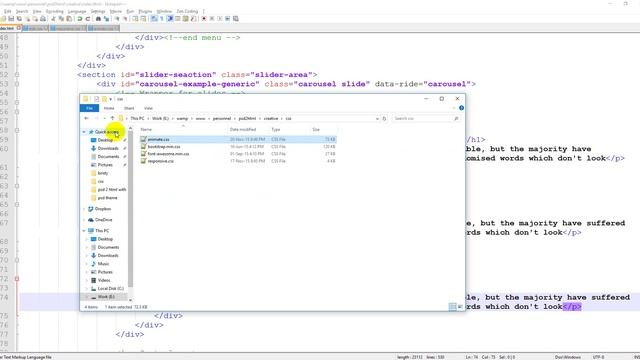The image size is (640, 360).
Task: Select Work (E:) drive in navigation pane
Action: click(106, 297)
